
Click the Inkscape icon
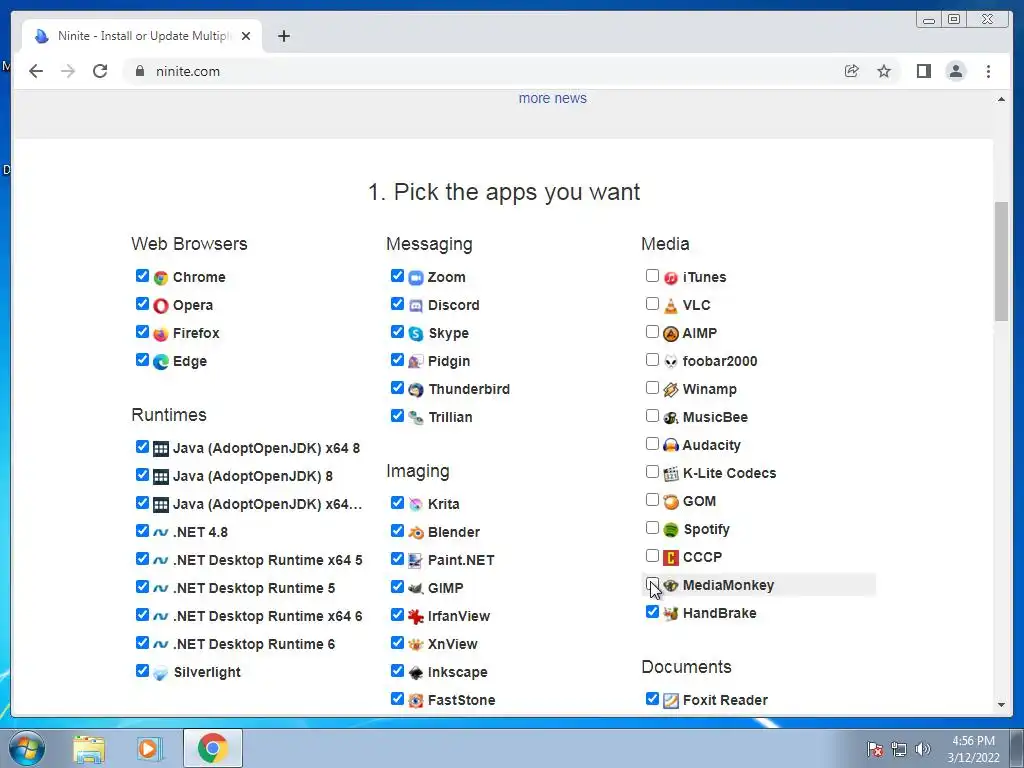tap(416, 672)
